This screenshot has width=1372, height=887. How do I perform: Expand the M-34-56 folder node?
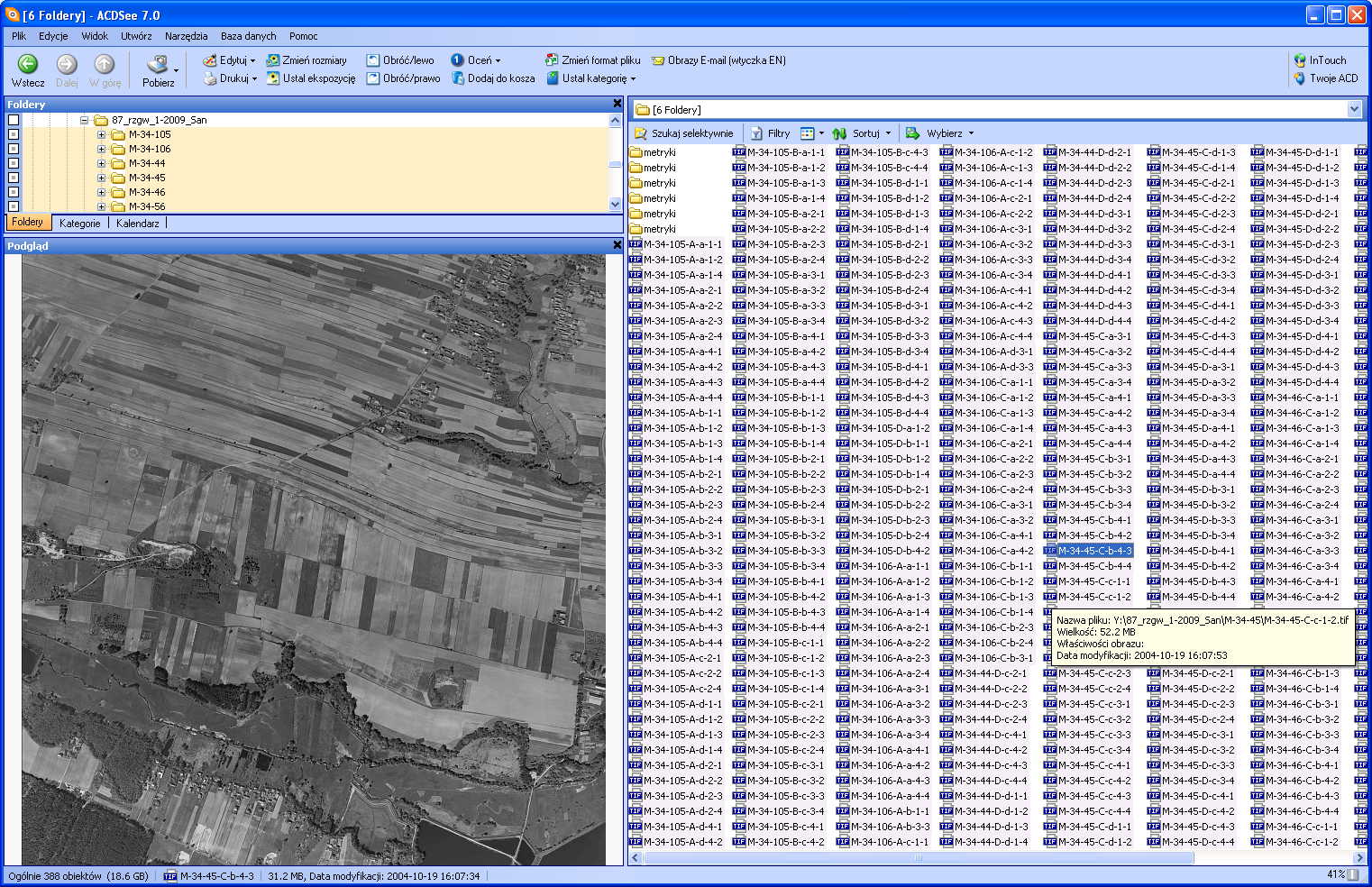click(x=101, y=206)
